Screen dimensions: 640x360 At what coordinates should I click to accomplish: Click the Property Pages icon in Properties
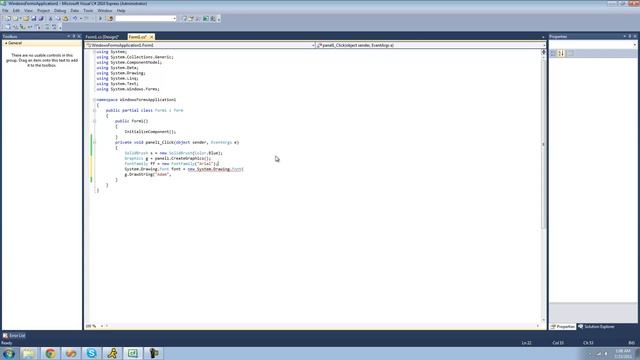coord(571,53)
